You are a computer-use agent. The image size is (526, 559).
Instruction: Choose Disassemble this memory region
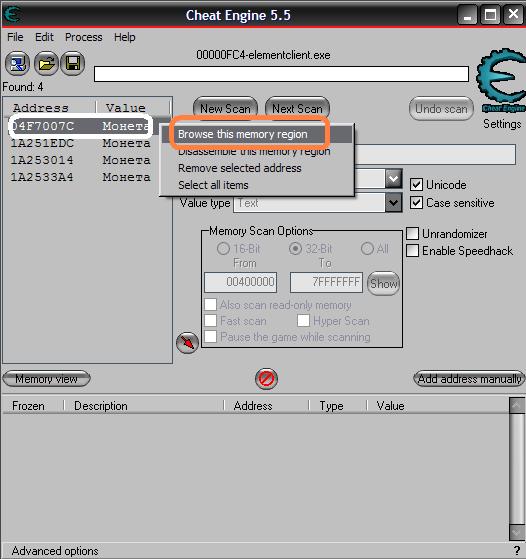[x=256, y=152]
